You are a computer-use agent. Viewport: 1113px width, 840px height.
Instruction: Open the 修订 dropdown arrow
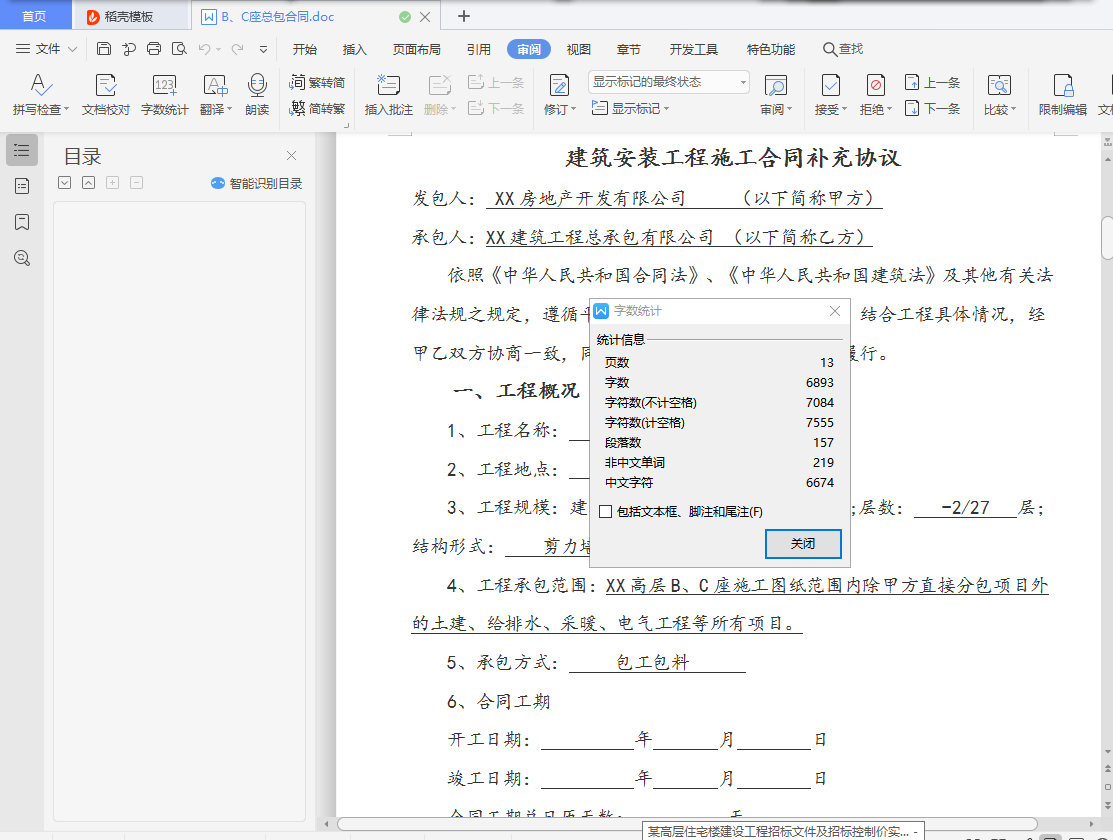[x=573, y=109]
